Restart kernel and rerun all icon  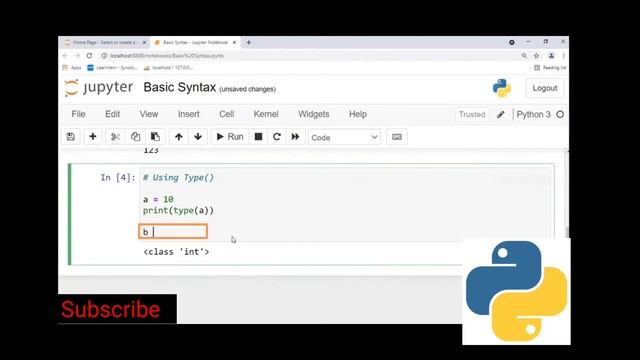click(x=296, y=137)
